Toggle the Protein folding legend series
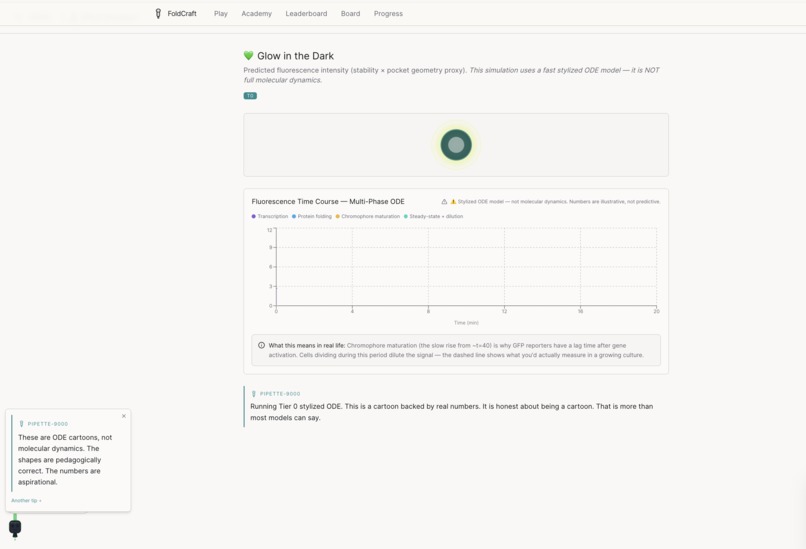Screen dimensions: 806x549 312,216
